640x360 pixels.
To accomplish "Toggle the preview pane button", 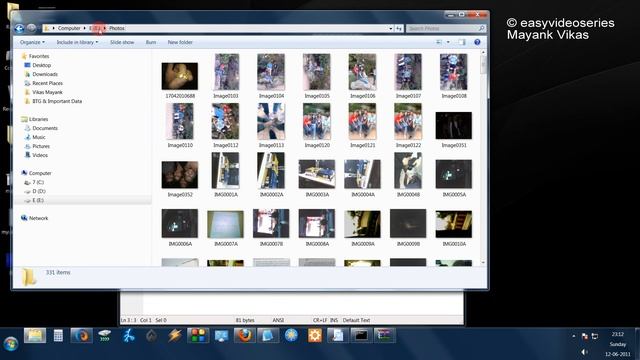I will [462, 42].
